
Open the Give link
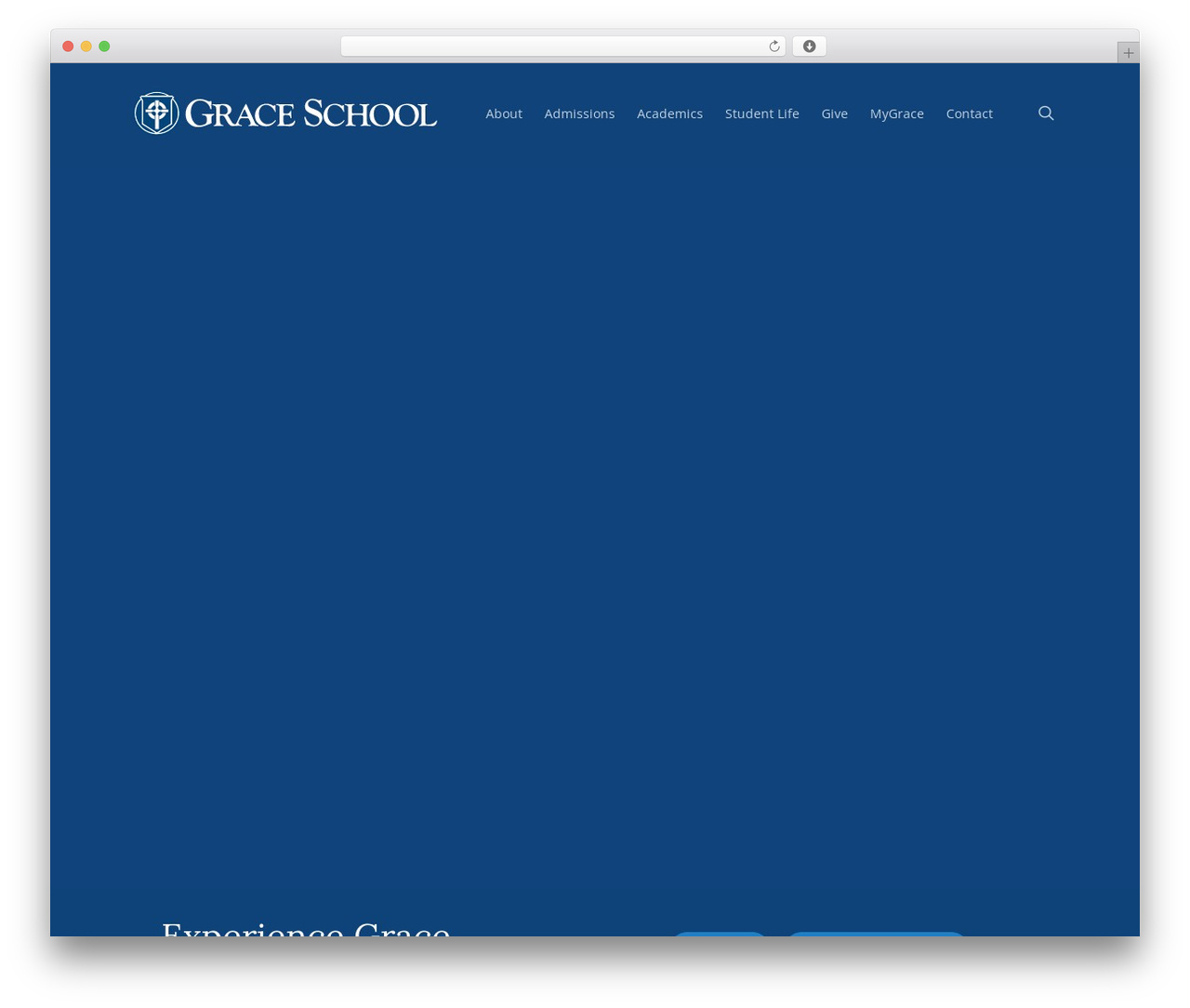pos(835,113)
